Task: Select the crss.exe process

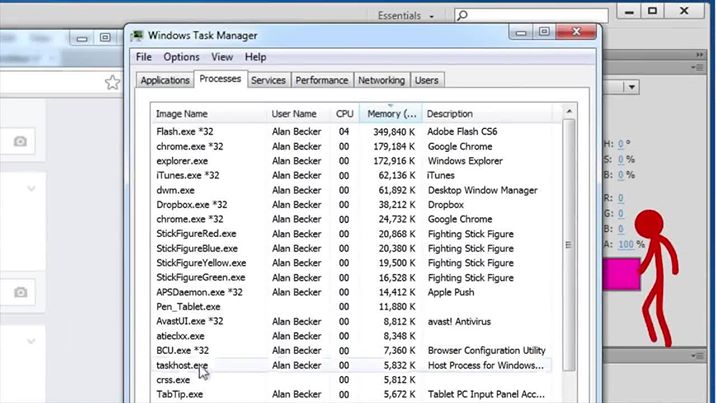Action: (173, 380)
